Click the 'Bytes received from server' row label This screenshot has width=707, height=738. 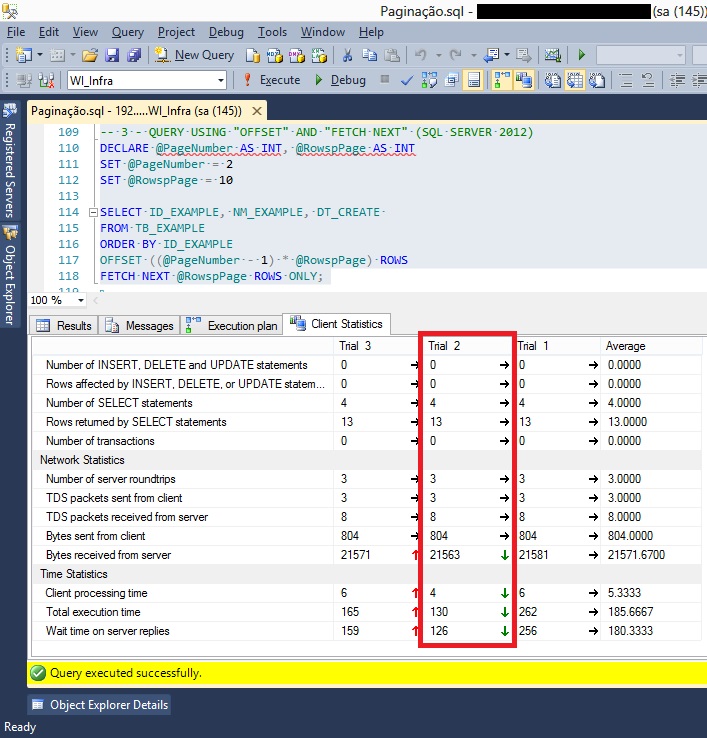108,555
